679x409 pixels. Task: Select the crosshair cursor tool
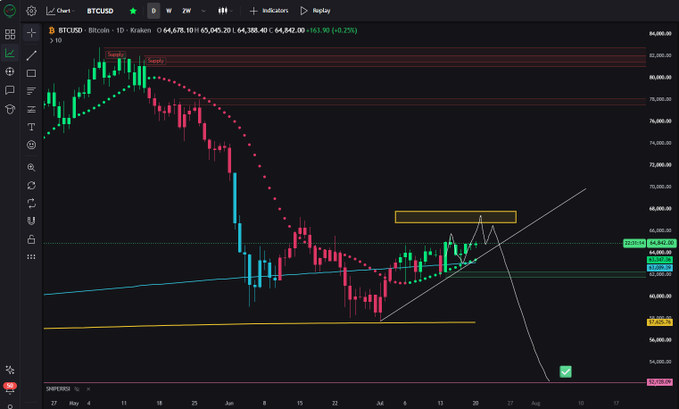click(x=31, y=33)
